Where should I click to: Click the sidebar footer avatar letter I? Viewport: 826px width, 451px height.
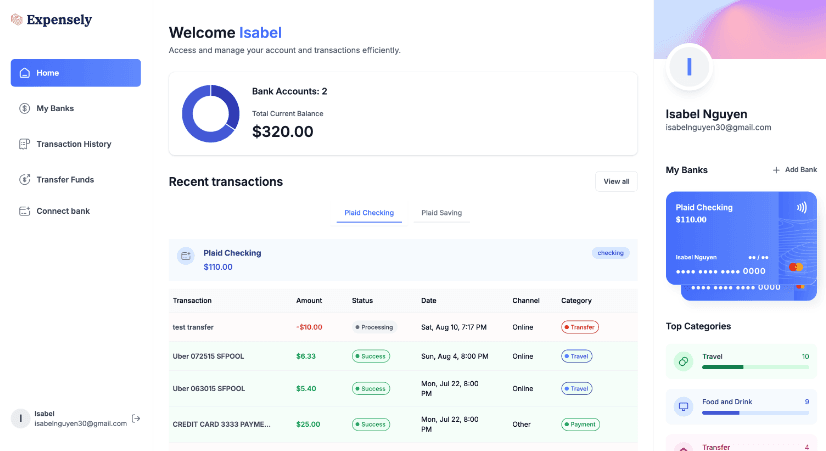click(21, 418)
